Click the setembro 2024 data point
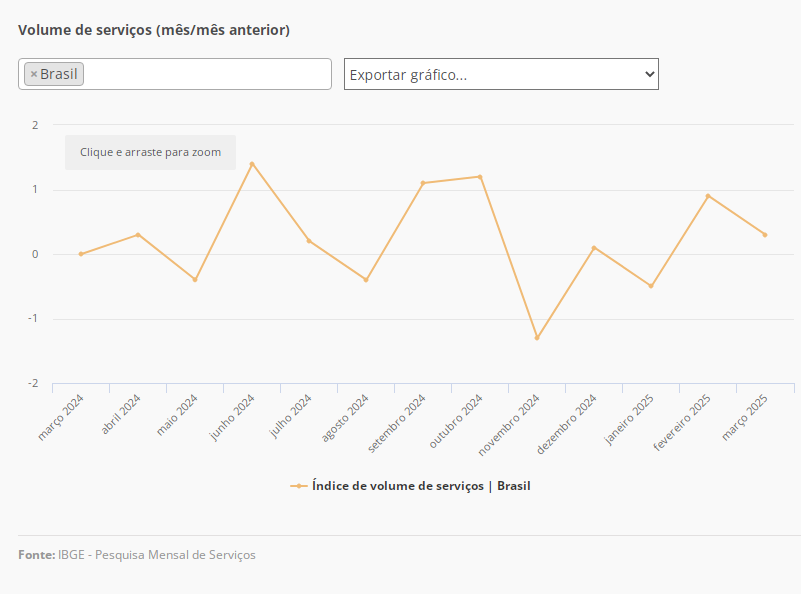 point(423,183)
